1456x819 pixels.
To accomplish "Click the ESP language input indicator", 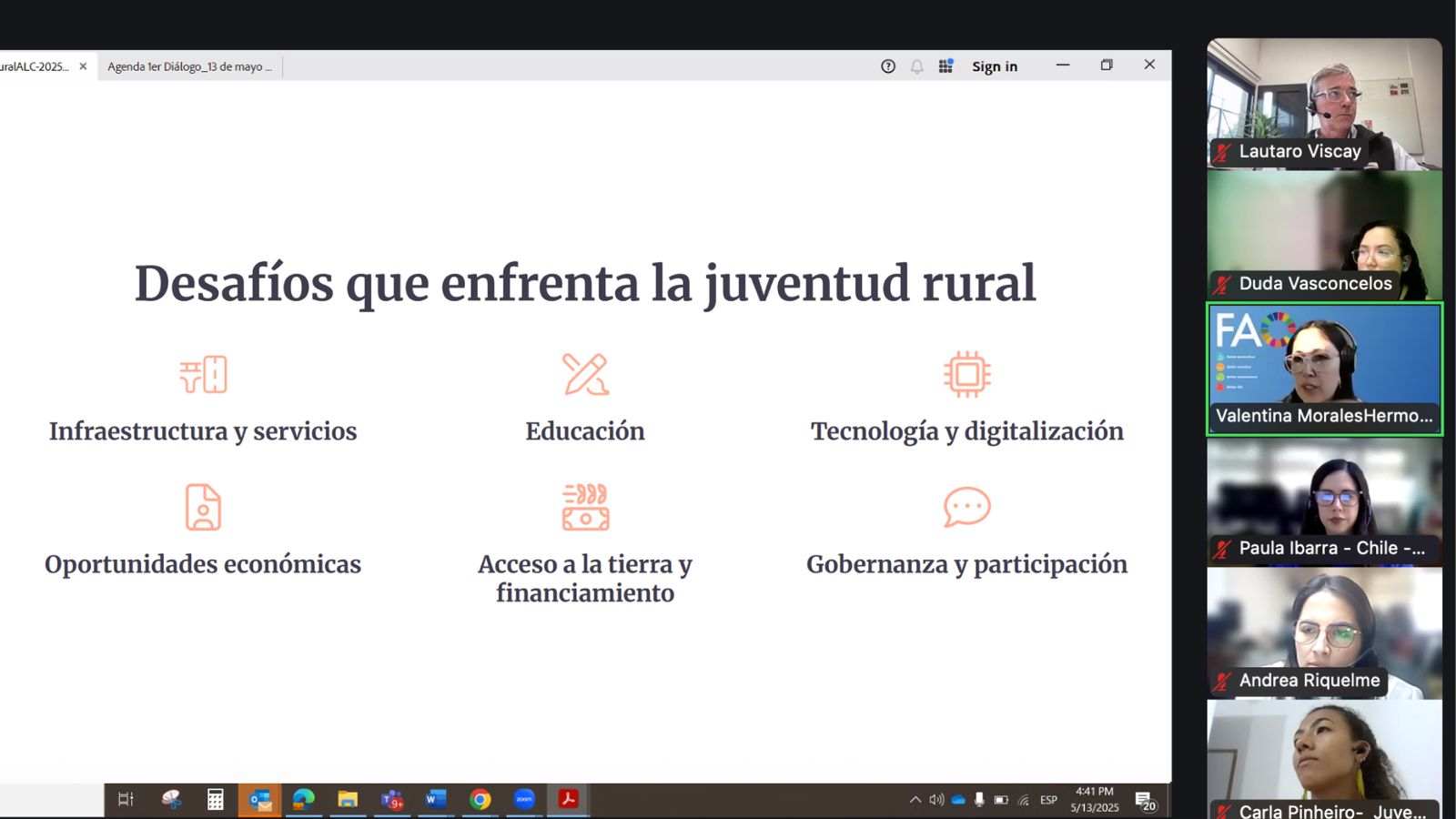I will coord(1048,800).
